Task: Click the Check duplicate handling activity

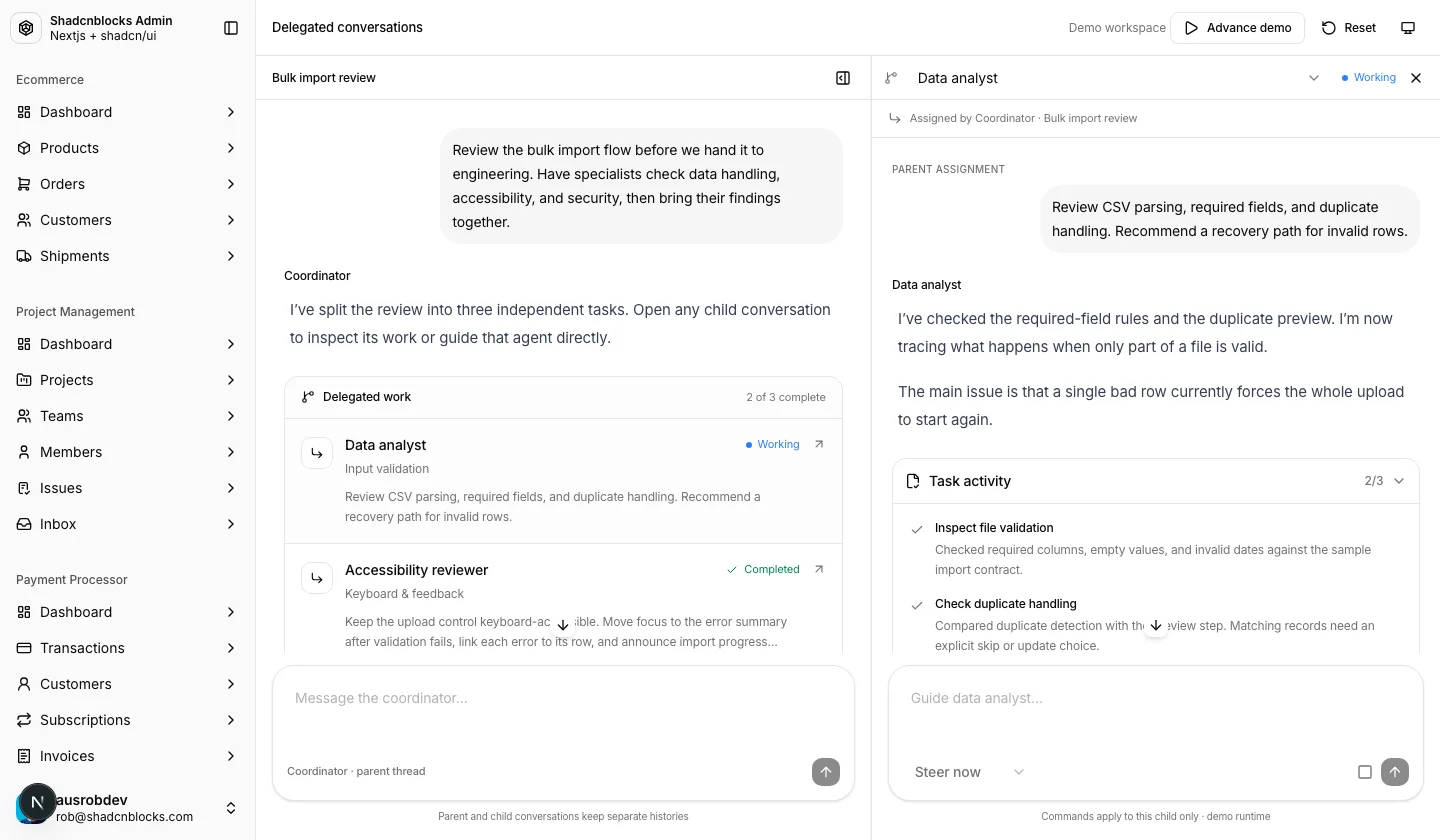Action: pos(1155,624)
